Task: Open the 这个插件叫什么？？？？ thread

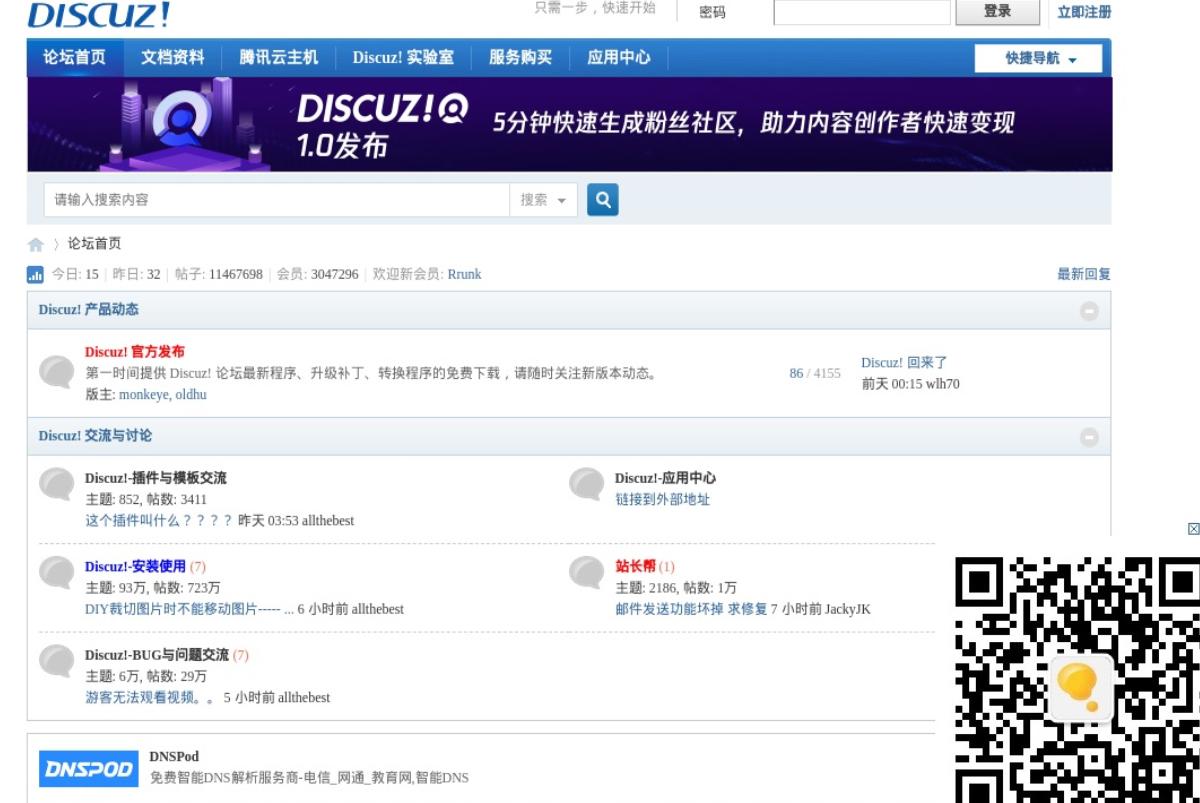Action: click(159, 520)
